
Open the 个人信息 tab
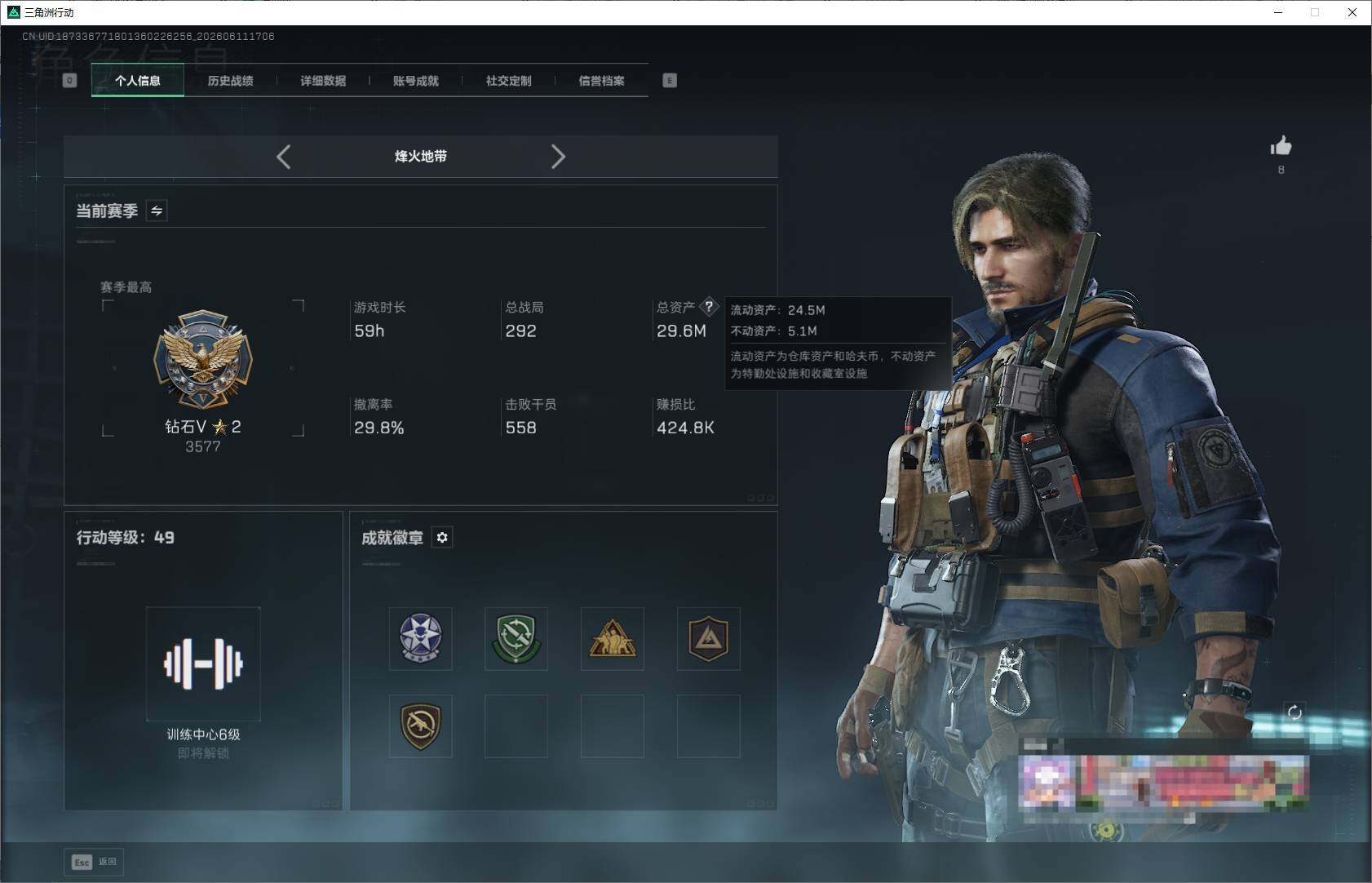tap(138, 81)
